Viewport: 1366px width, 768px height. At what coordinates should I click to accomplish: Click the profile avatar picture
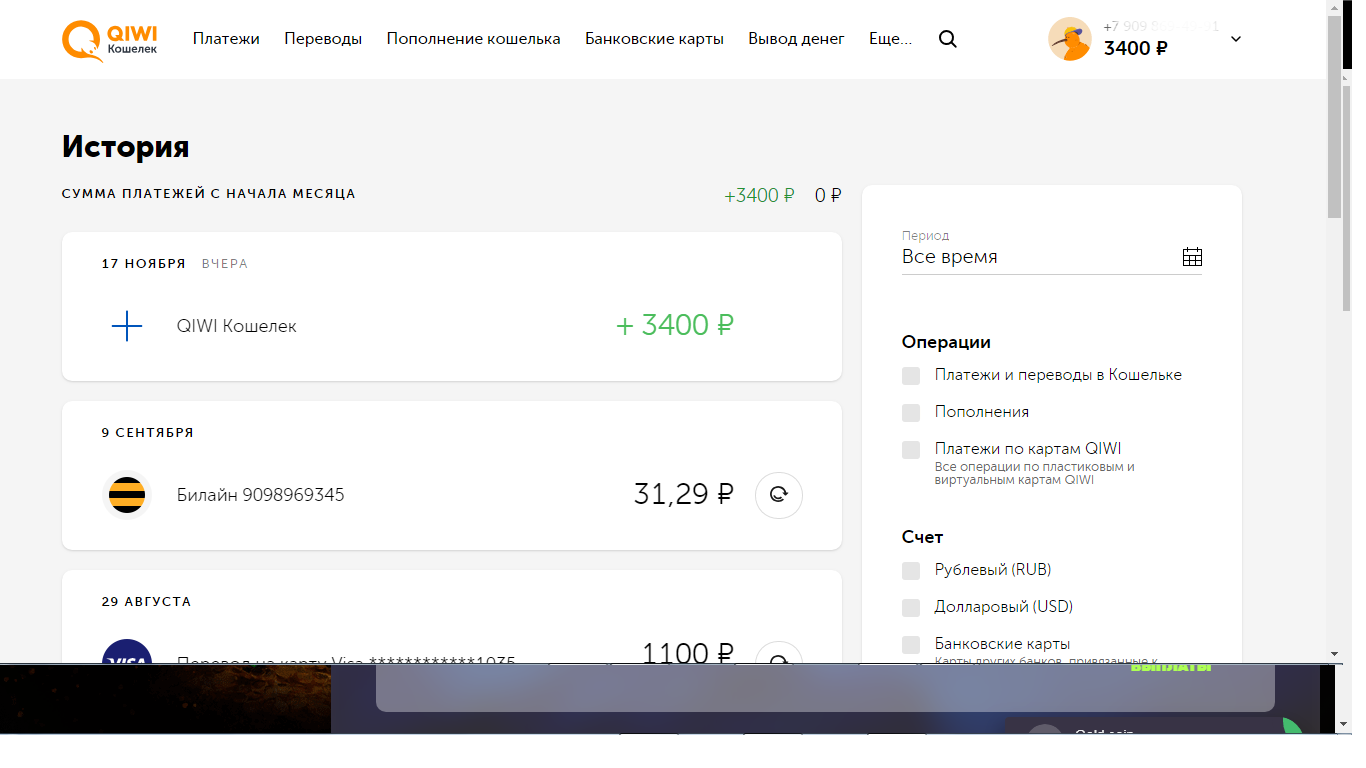click(x=1070, y=39)
